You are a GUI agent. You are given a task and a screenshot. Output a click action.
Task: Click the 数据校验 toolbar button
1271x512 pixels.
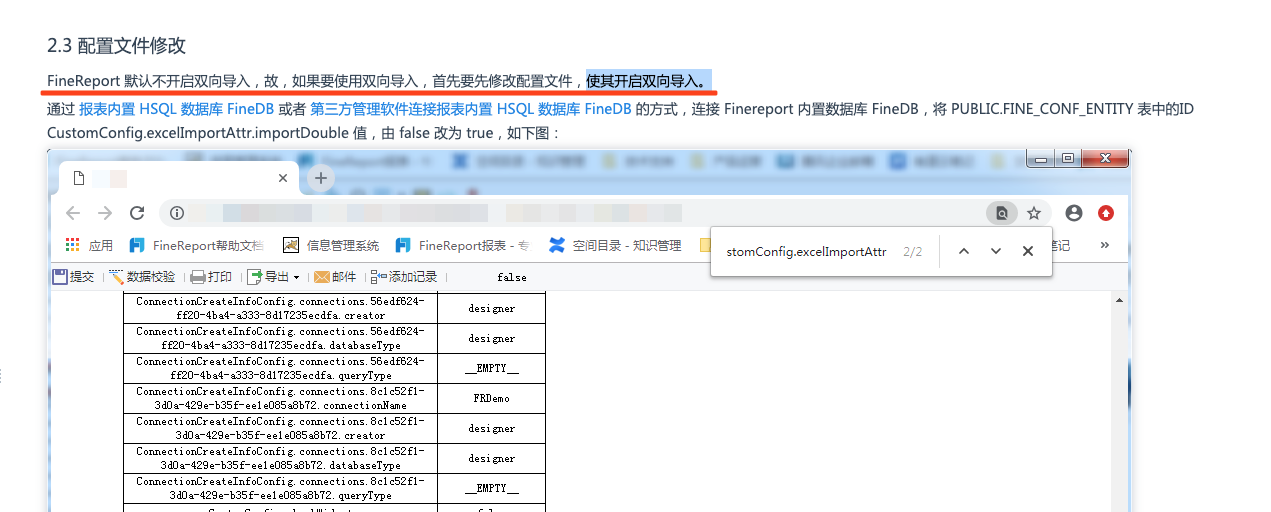142,277
